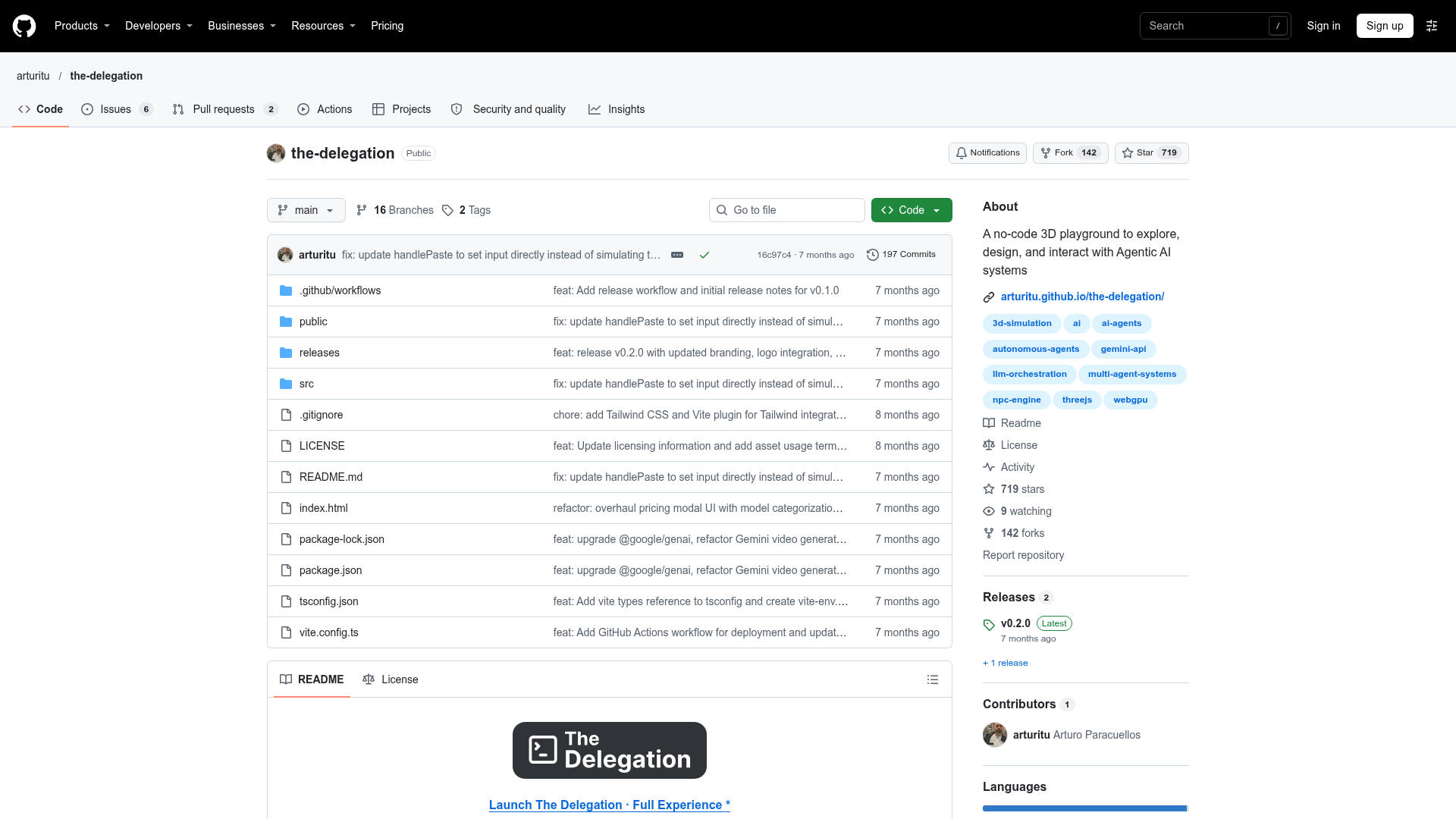
Task: Open vite.config.ts file
Action: (329, 632)
